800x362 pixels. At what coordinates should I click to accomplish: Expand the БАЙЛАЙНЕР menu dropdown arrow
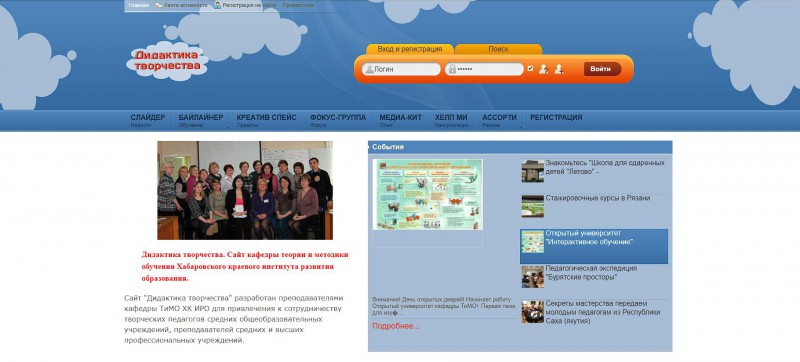pyautogui.click(x=228, y=127)
